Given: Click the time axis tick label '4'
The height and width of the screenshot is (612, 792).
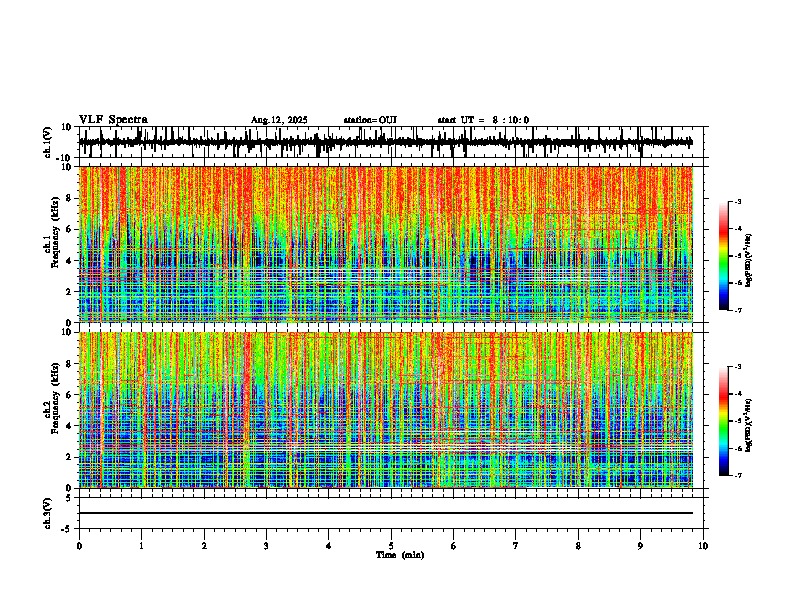Looking at the screenshot, I should 329,546.
